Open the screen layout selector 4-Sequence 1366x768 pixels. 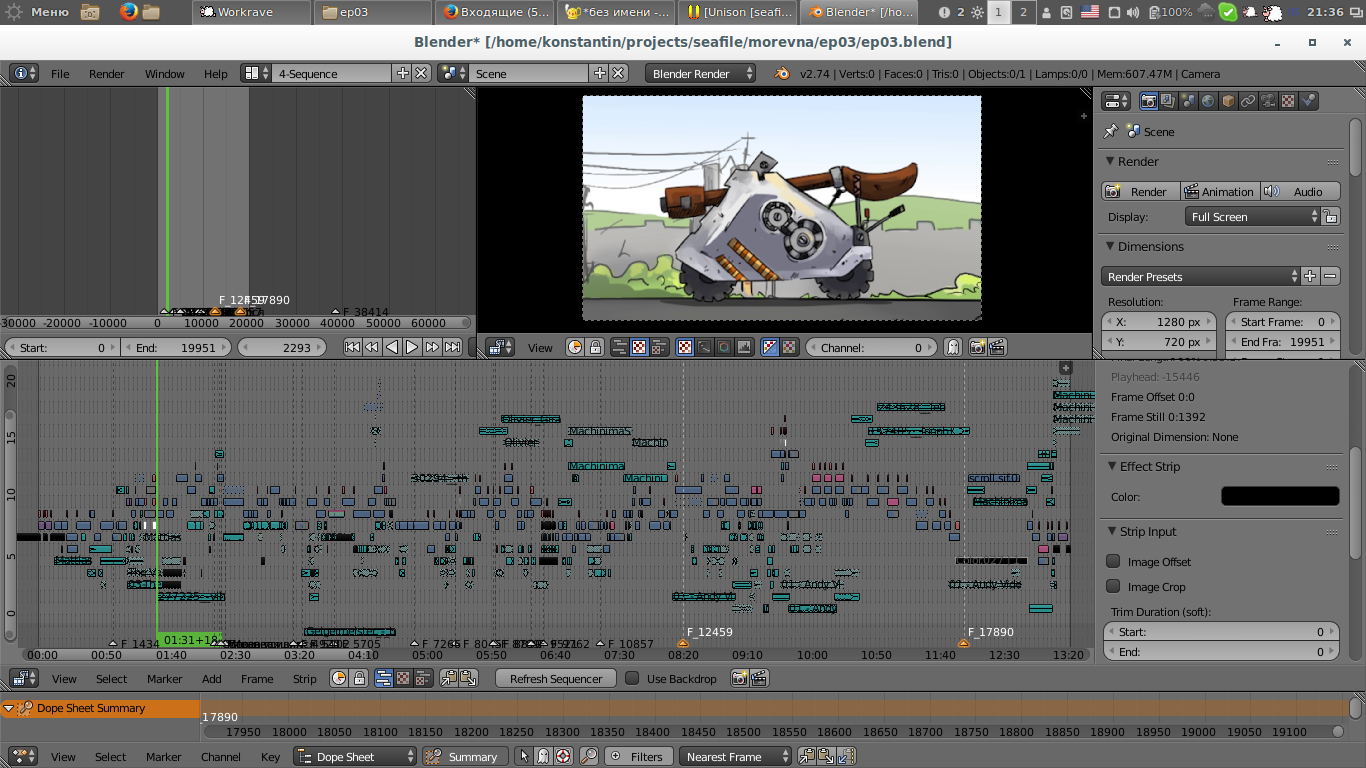[334, 73]
